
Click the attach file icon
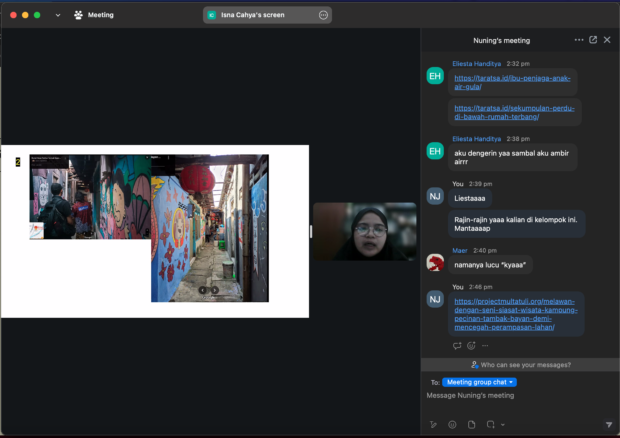471,424
